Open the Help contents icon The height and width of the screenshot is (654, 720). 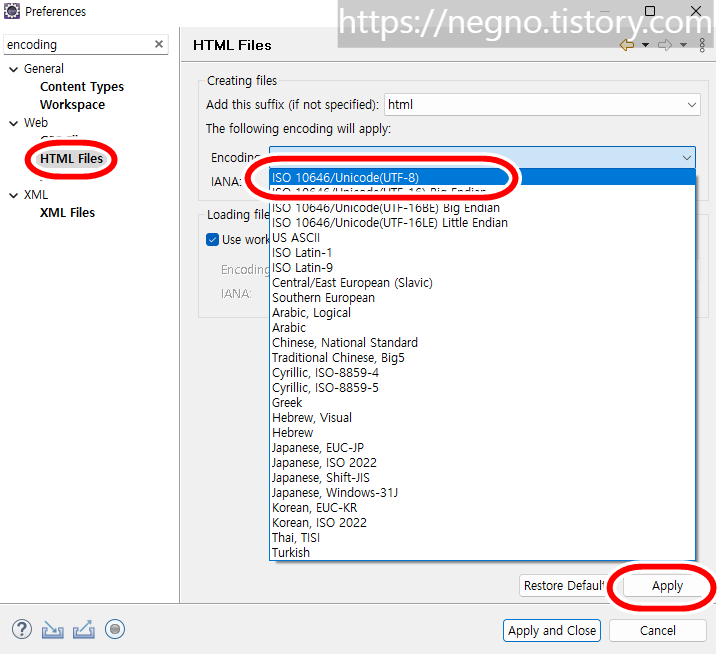pyautogui.click(x=22, y=629)
